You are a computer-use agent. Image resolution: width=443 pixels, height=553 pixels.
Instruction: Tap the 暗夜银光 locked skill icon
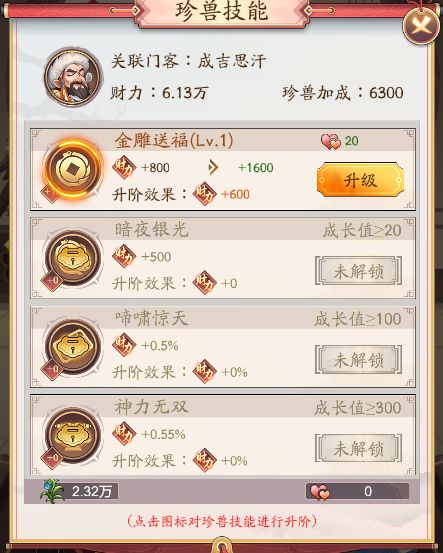[x=74, y=260]
